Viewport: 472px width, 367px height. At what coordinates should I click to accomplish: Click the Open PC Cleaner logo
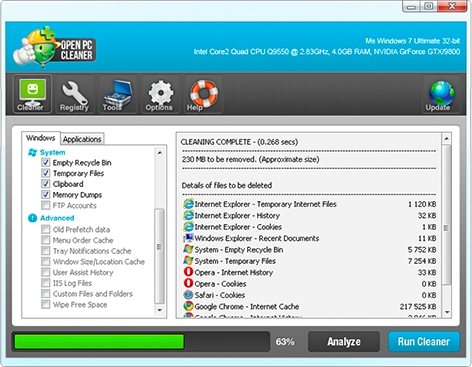pyautogui.click(x=55, y=47)
